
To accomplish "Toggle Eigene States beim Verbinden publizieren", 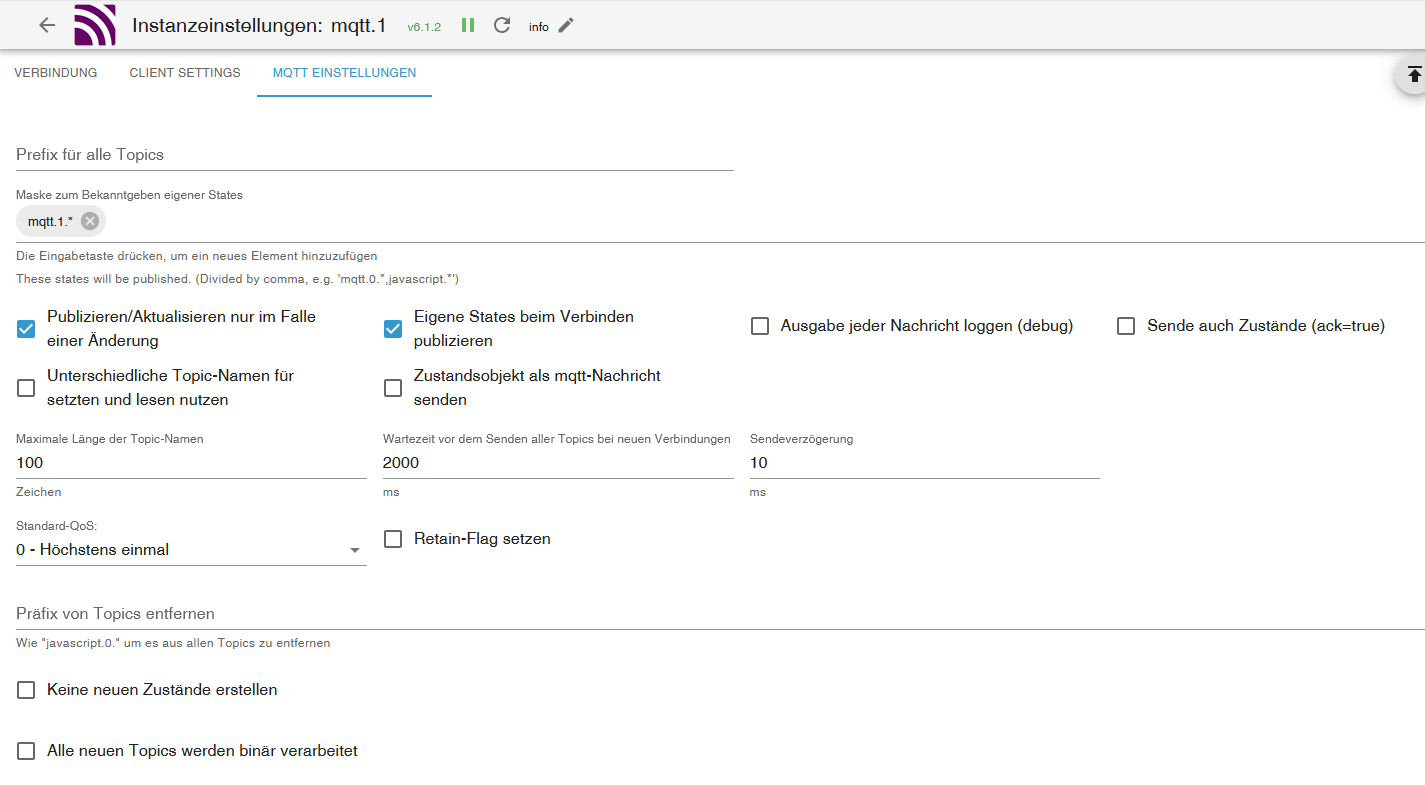I will click(x=394, y=329).
